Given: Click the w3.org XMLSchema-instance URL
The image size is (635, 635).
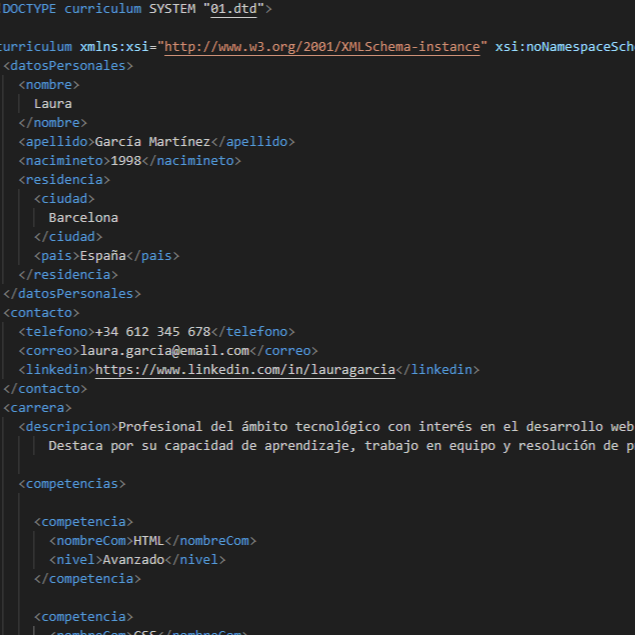Looking at the screenshot, I should tap(325, 47).
